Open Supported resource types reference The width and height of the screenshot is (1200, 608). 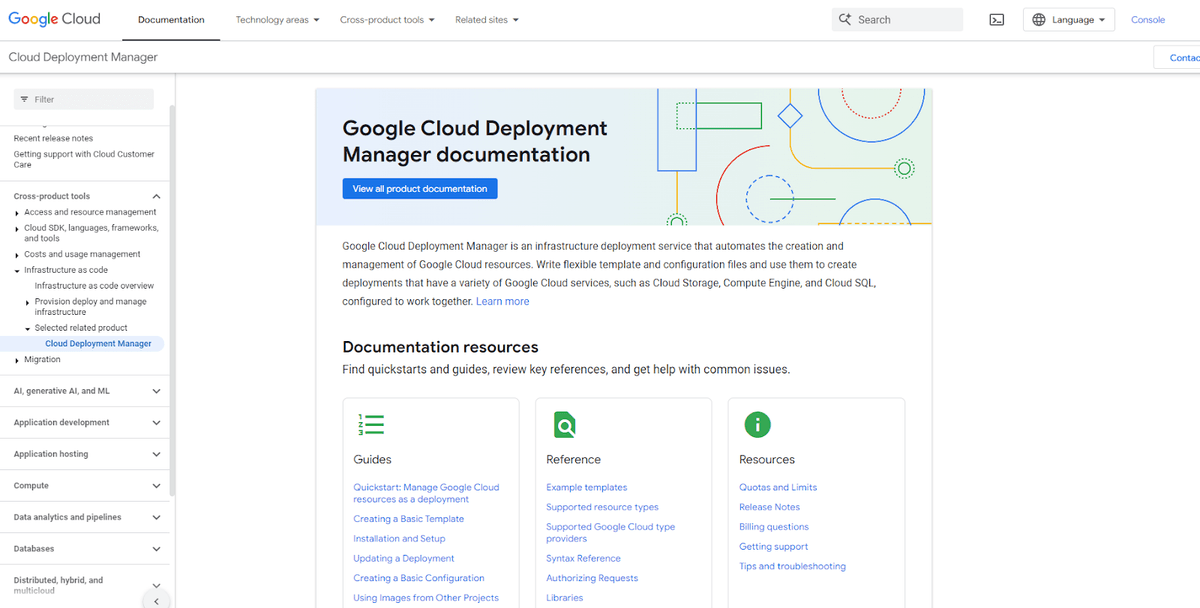(602, 507)
